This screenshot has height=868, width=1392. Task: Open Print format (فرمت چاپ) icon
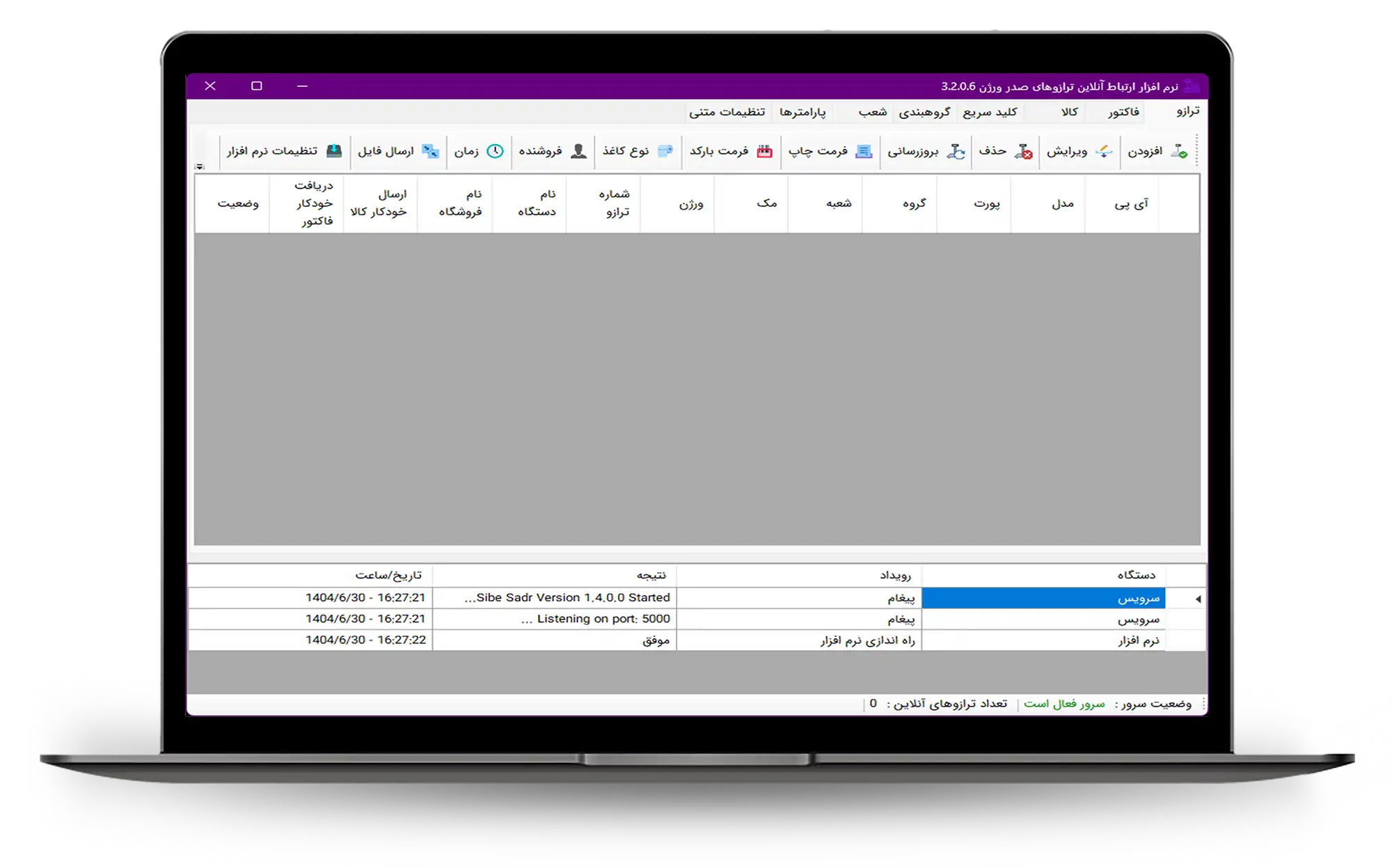click(864, 151)
